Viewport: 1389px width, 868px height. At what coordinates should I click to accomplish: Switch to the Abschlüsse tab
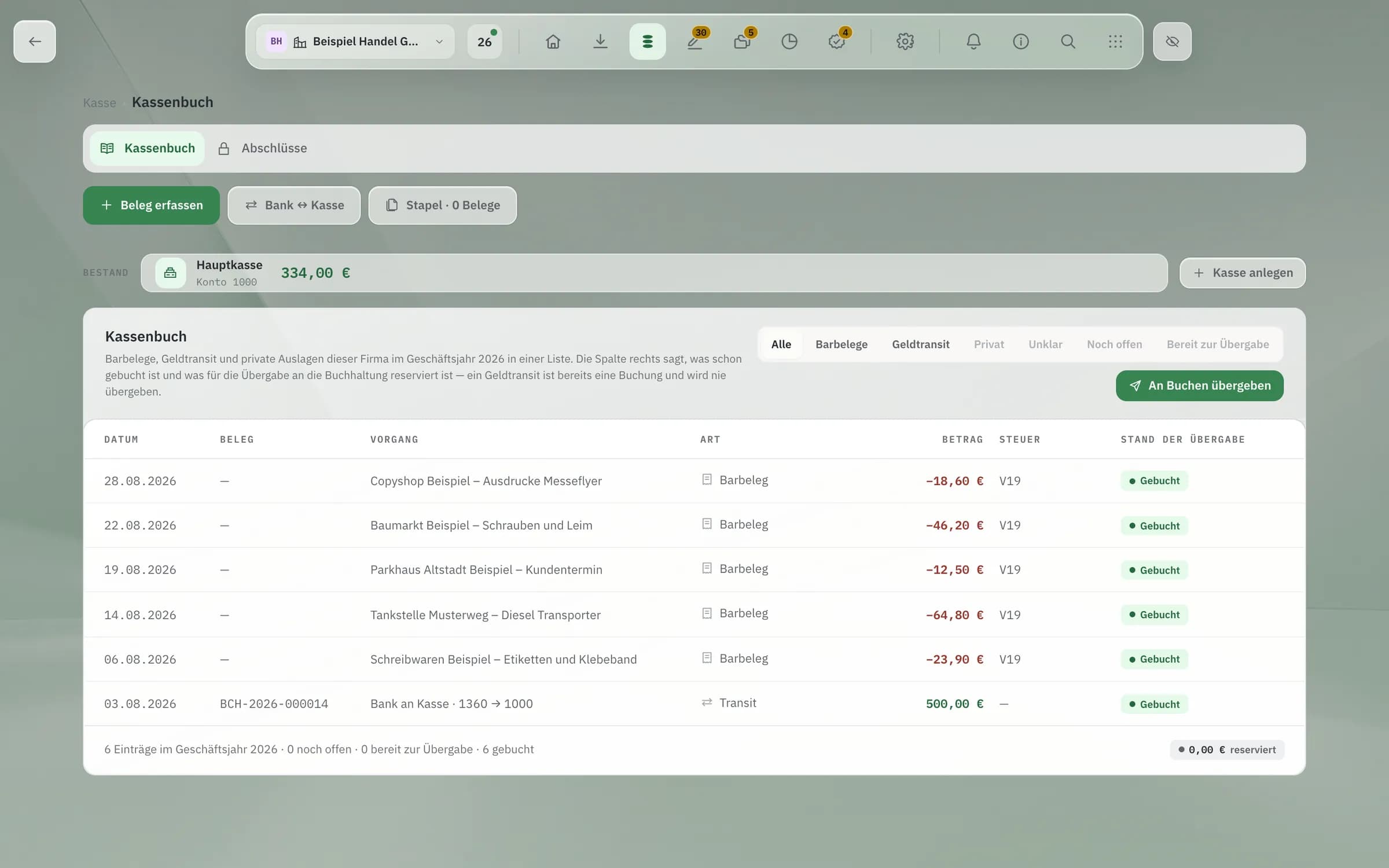pyautogui.click(x=263, y=148)
